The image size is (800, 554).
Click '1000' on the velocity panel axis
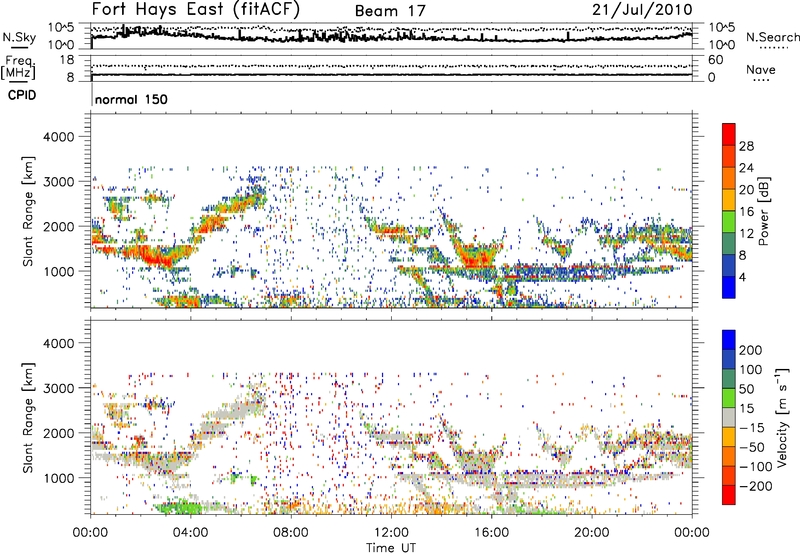tap(59, 478)
